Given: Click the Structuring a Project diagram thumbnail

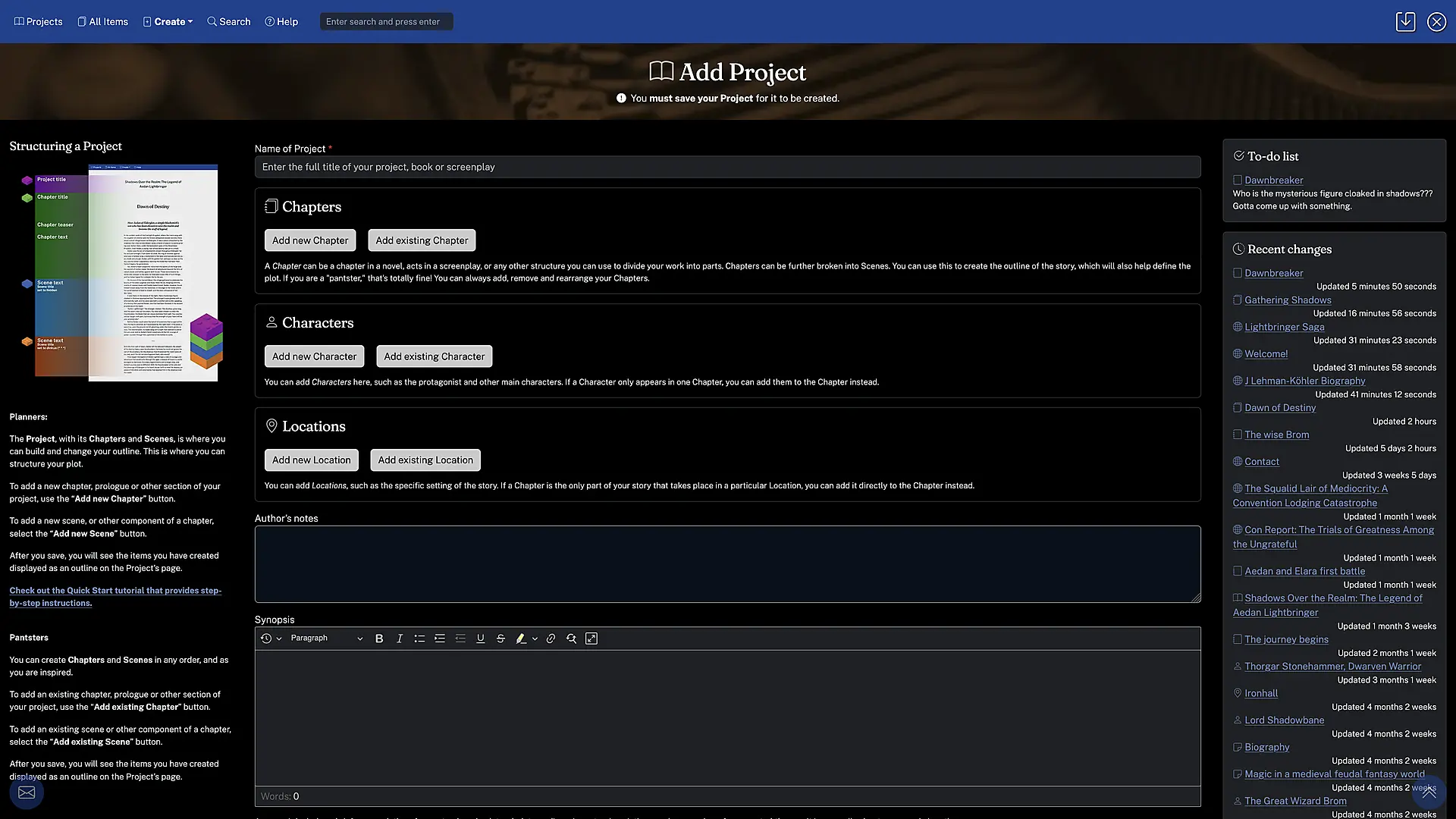Looking at the screenshot, I should tap(121, 272).
